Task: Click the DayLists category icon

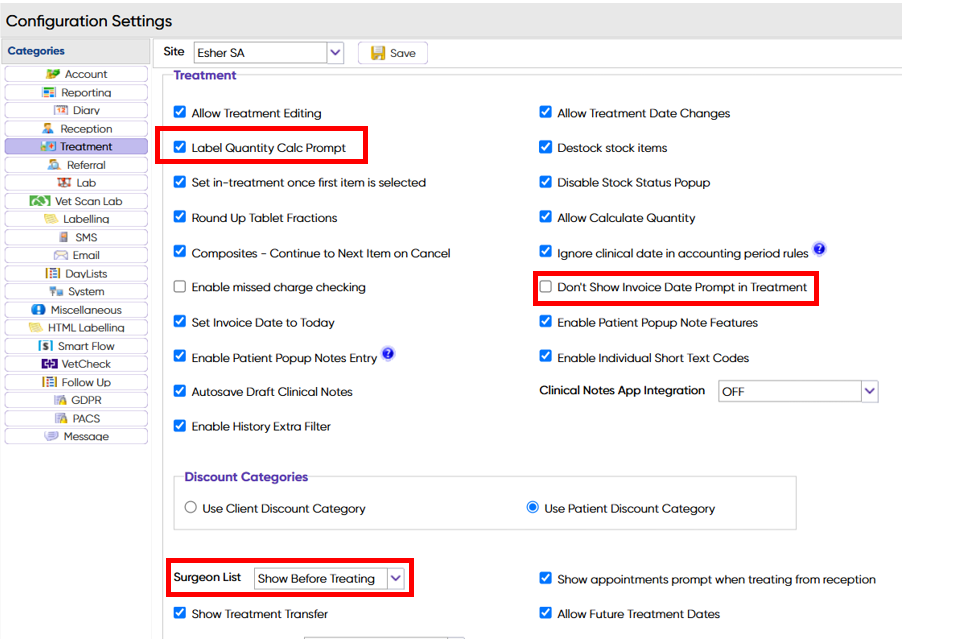Action: click(53, 273)
